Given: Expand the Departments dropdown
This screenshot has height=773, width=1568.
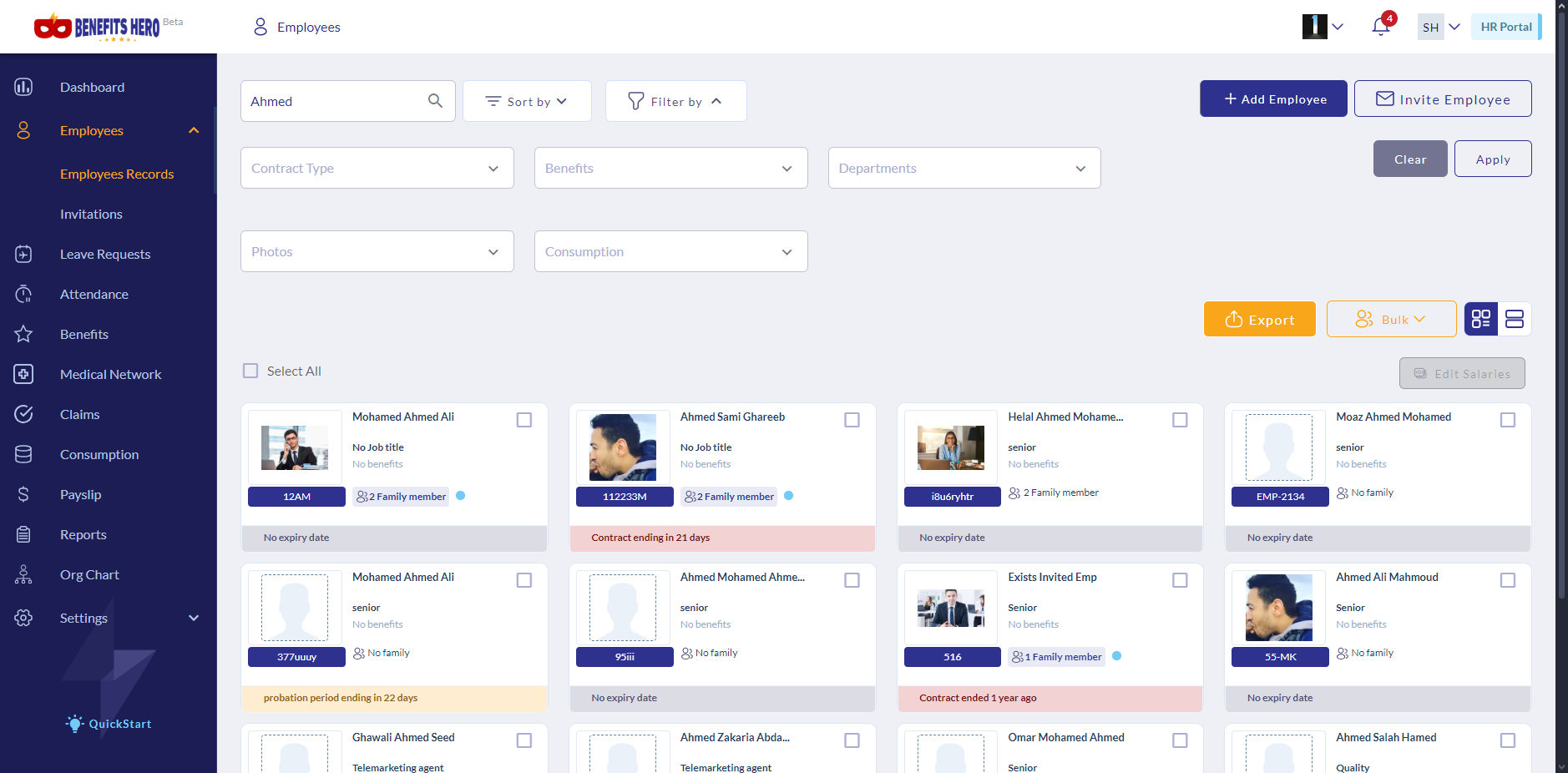Looking at the screenshot, I should point(964,168).
